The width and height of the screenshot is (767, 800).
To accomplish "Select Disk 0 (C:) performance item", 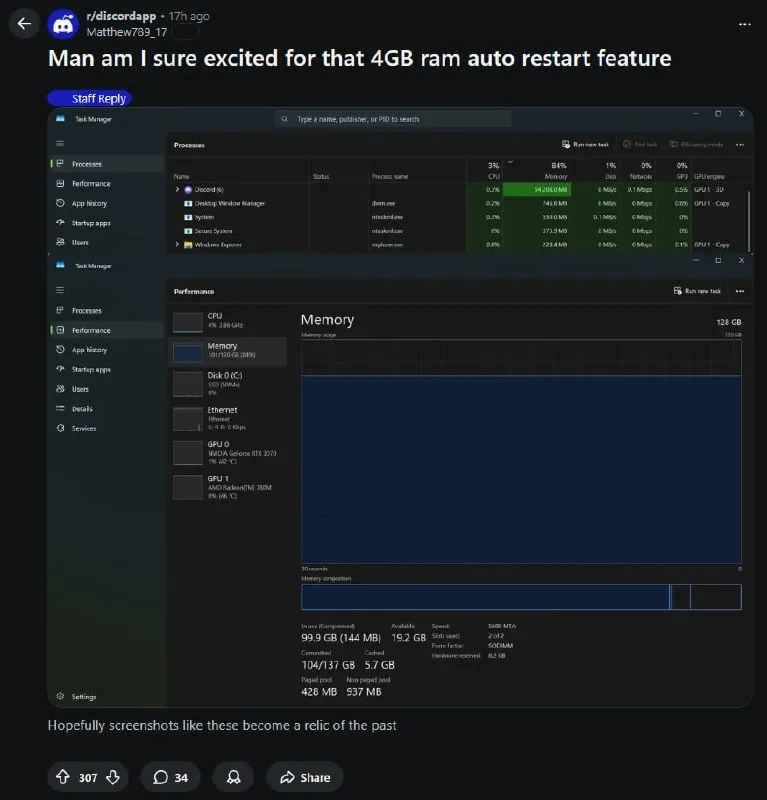I will 228,384.
